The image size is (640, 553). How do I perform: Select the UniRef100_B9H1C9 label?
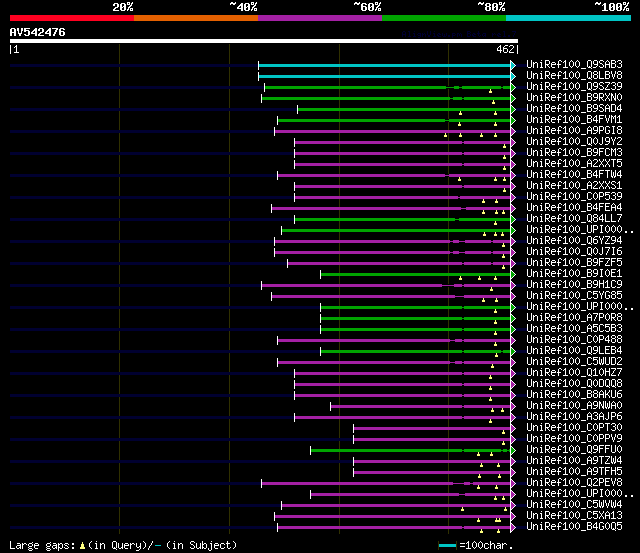point(574,285)
